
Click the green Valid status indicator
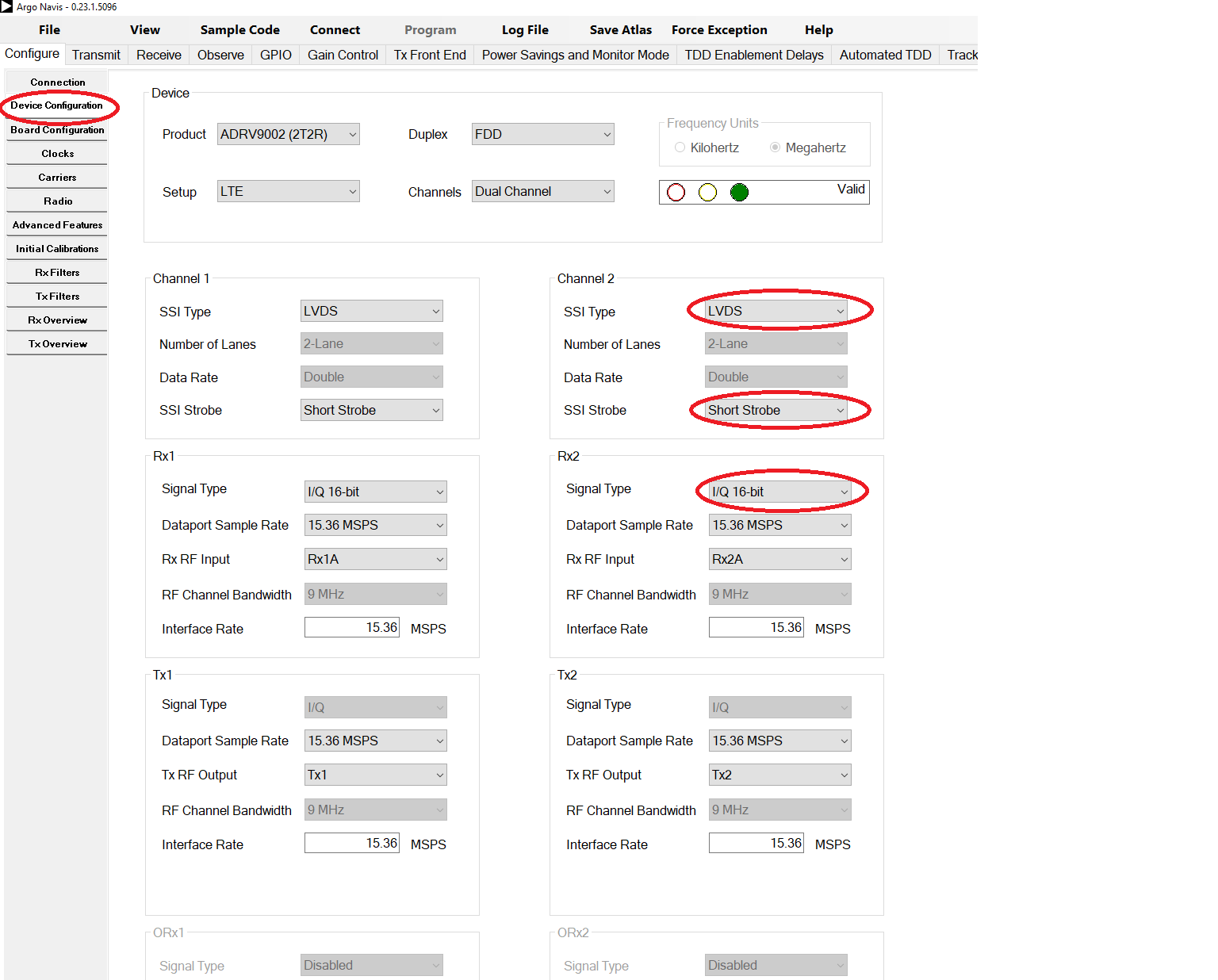[x=738, y=192]
